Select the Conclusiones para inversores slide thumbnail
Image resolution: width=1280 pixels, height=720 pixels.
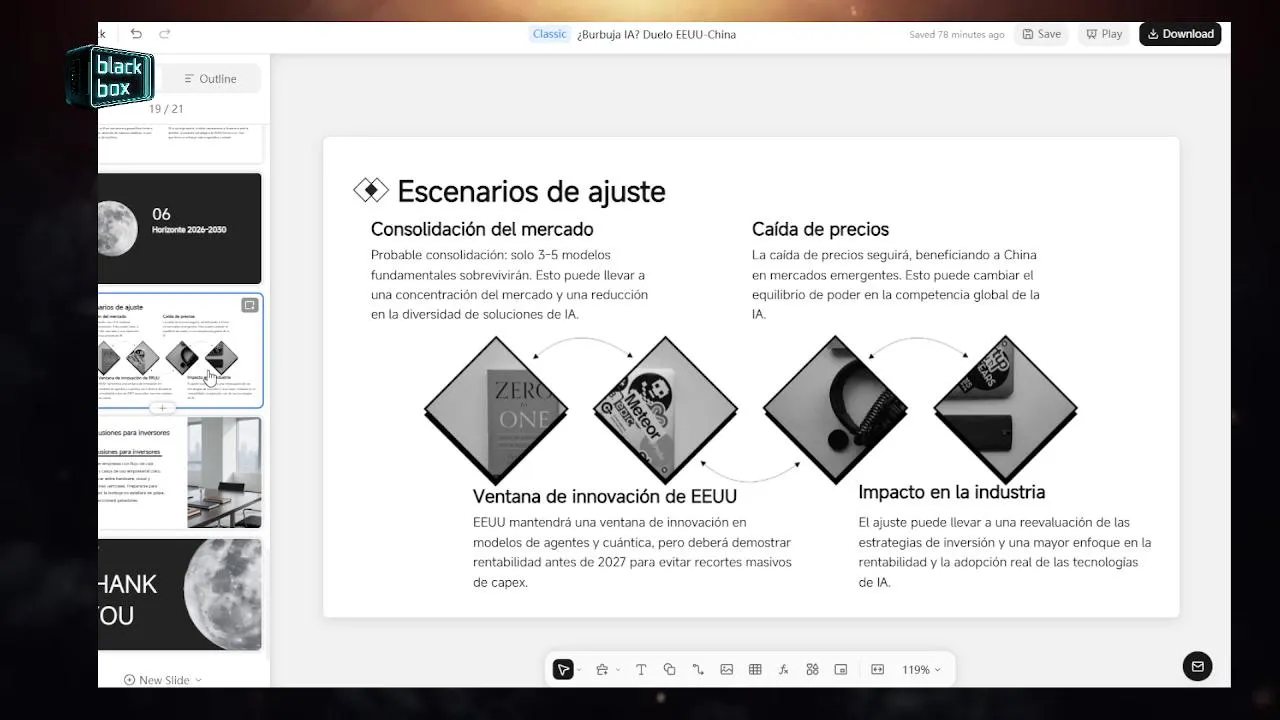pyautogui.click(x=180, y=473)
